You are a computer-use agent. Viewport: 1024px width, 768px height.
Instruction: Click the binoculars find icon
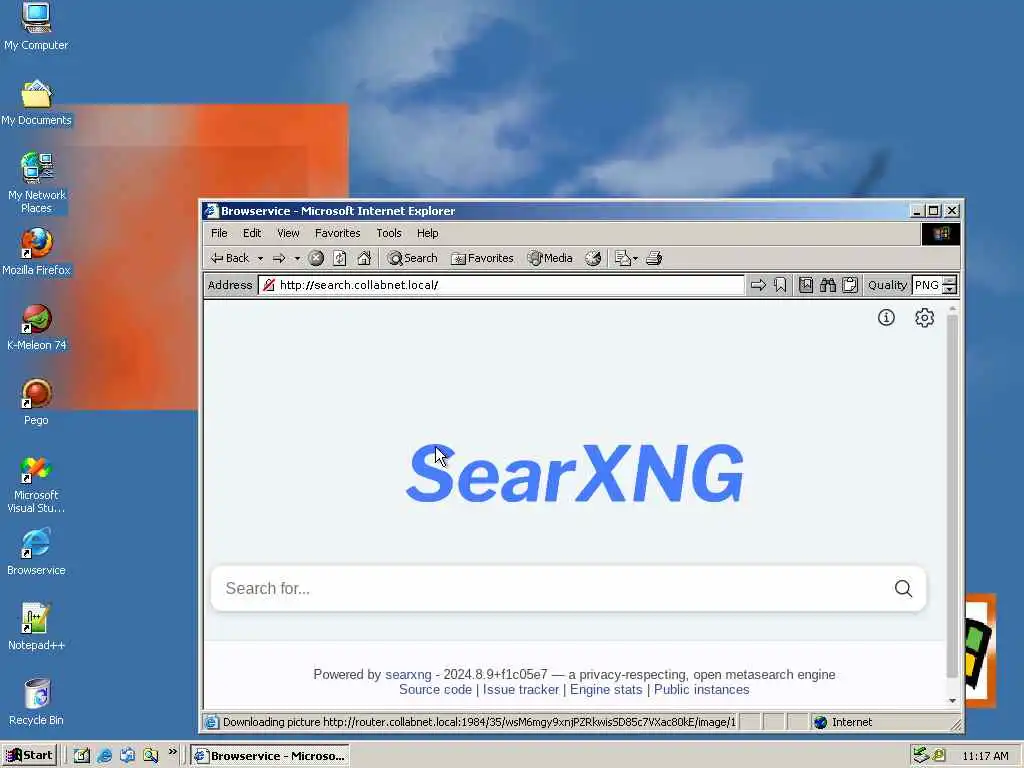point(828,285)
